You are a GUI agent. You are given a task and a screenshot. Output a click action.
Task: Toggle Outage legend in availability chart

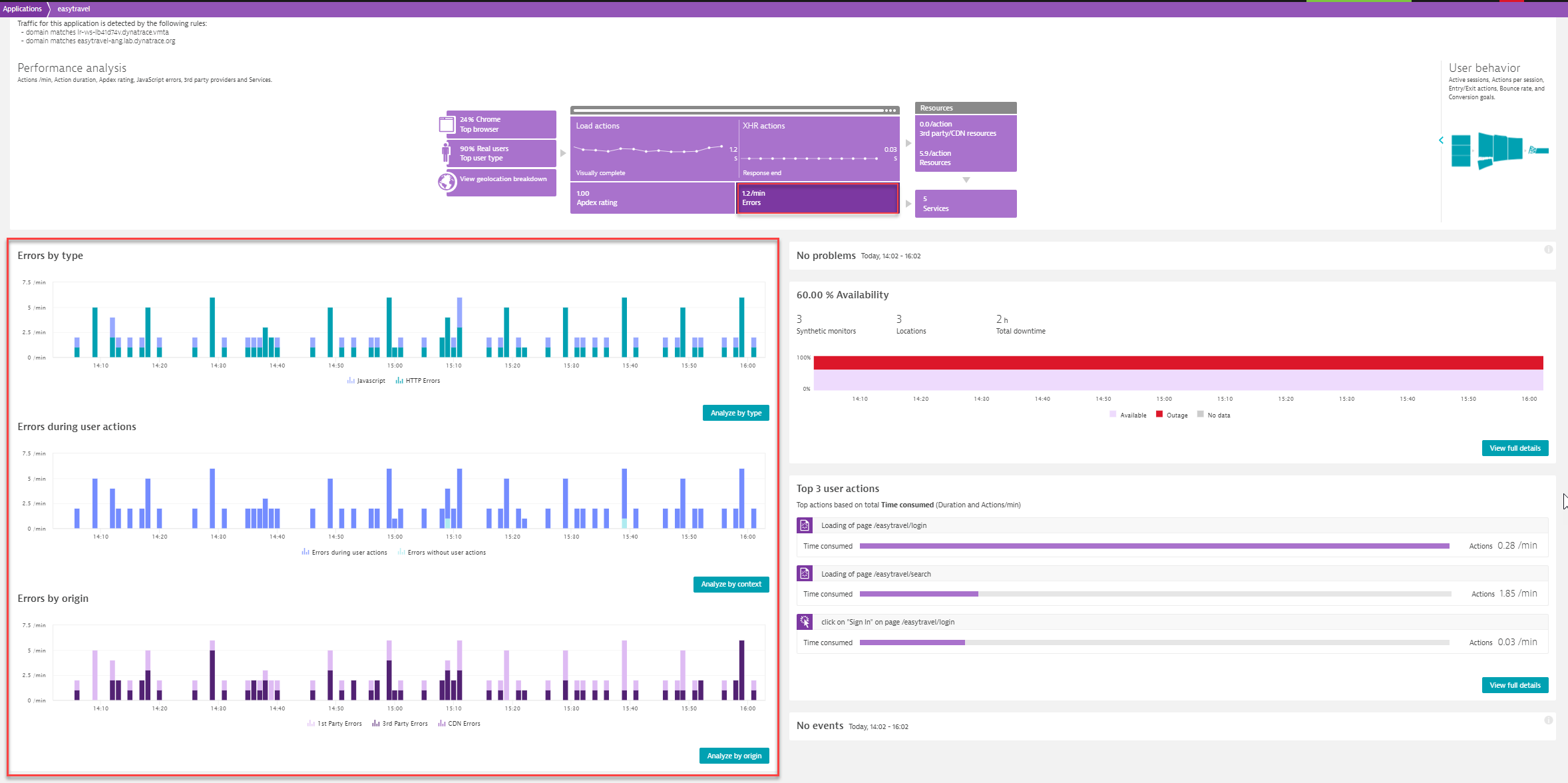1172,415
